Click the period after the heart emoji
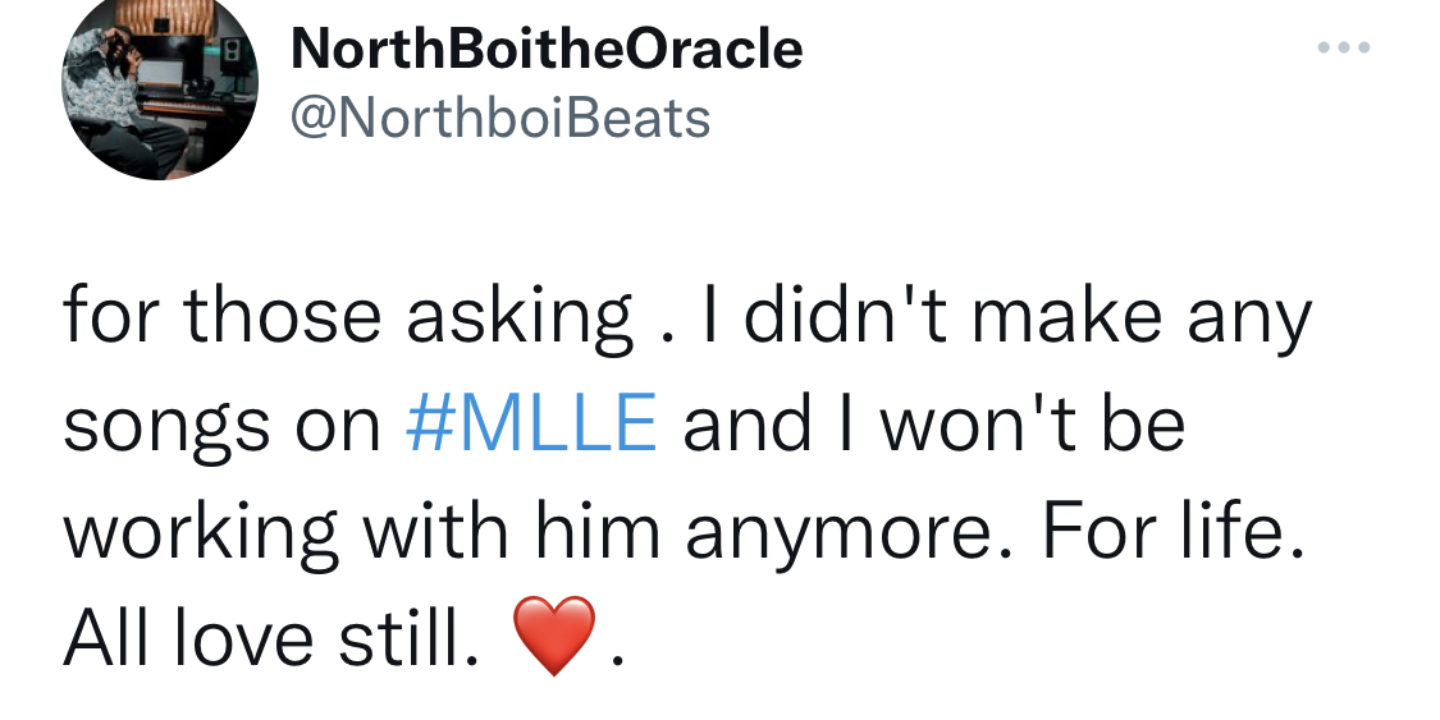 [x=617, y=660]
